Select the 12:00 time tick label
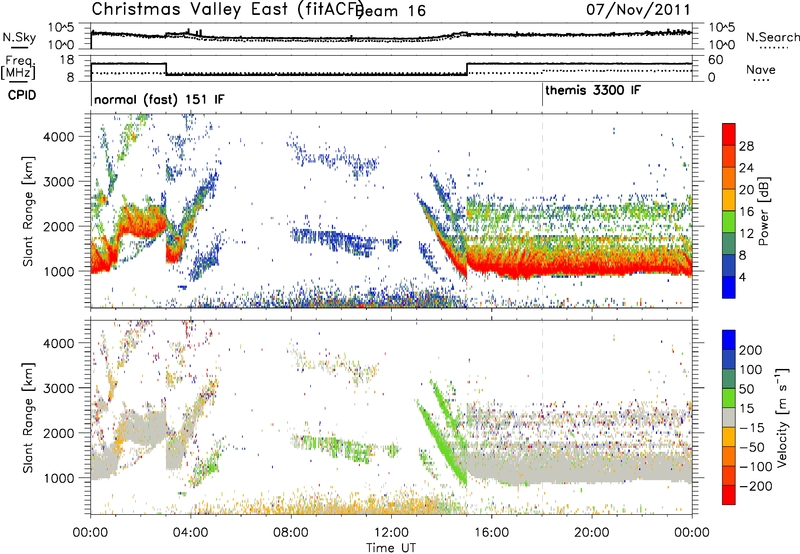This screenshot has width=800, height=554. [391, 533]
